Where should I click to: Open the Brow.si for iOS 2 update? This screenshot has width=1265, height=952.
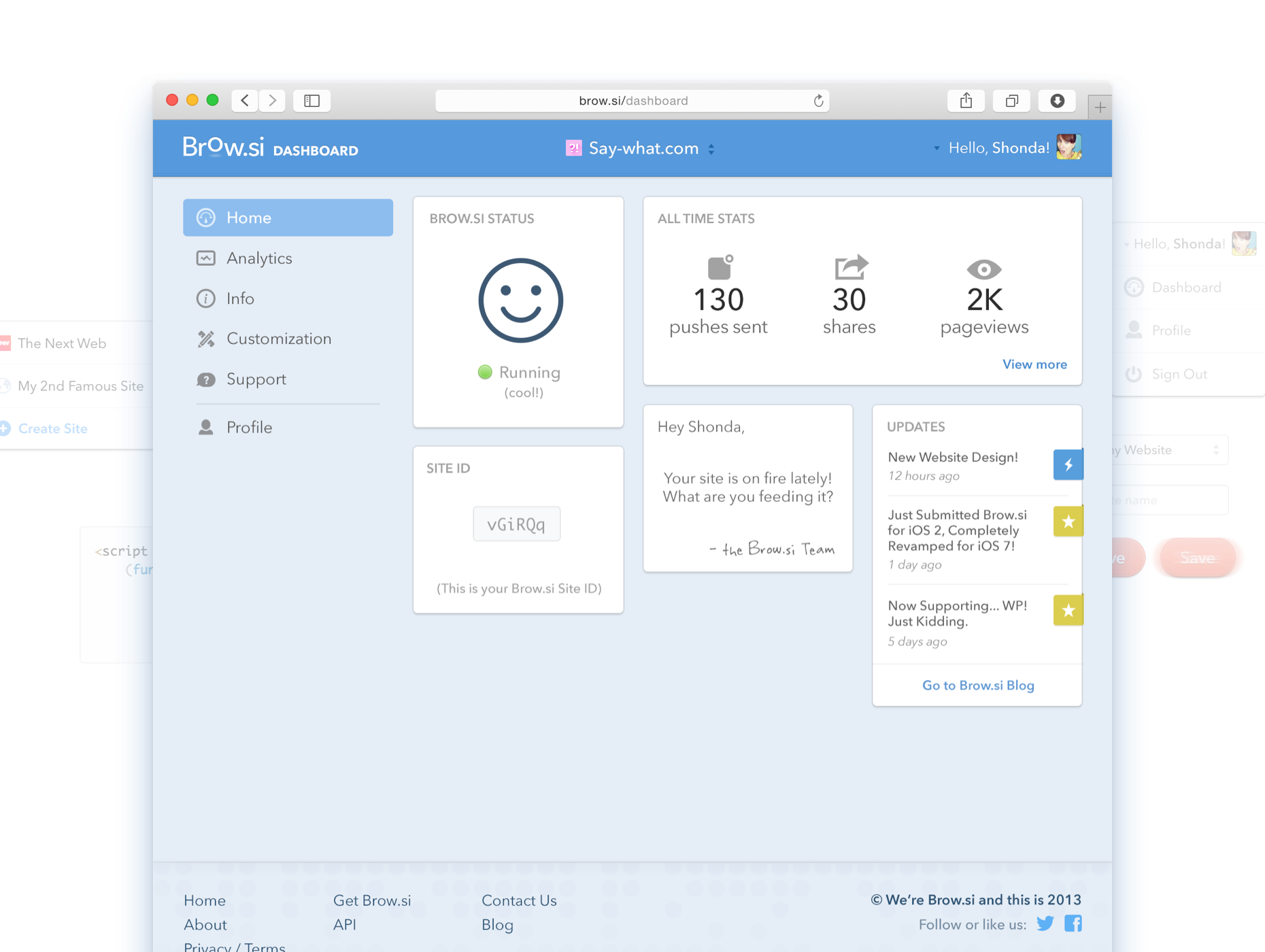click(x=957, y=530)
